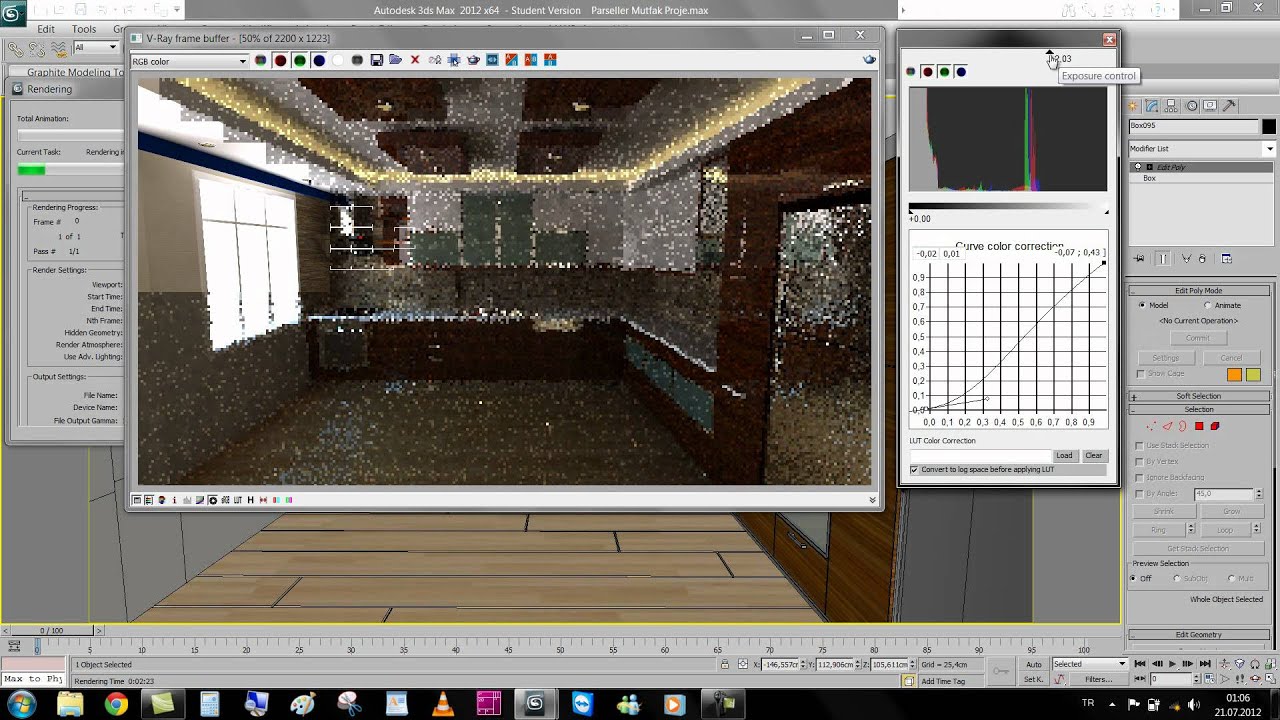Image resolution: width=1280 pixels, height=720 pixels.
Task: Click the LUT file path field
Action: point(979,456)
